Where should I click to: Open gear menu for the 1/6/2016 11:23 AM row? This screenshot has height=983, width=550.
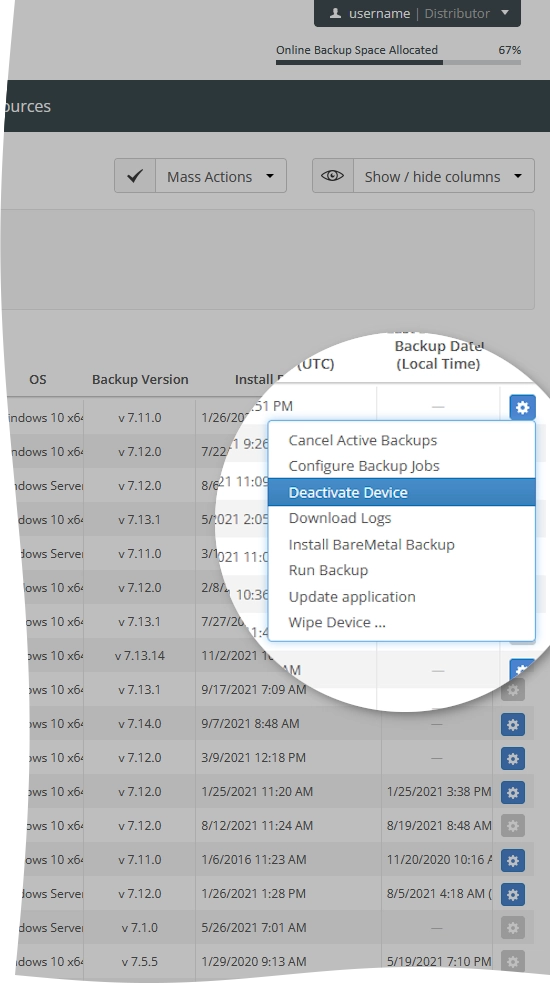[x=512, y=861]
